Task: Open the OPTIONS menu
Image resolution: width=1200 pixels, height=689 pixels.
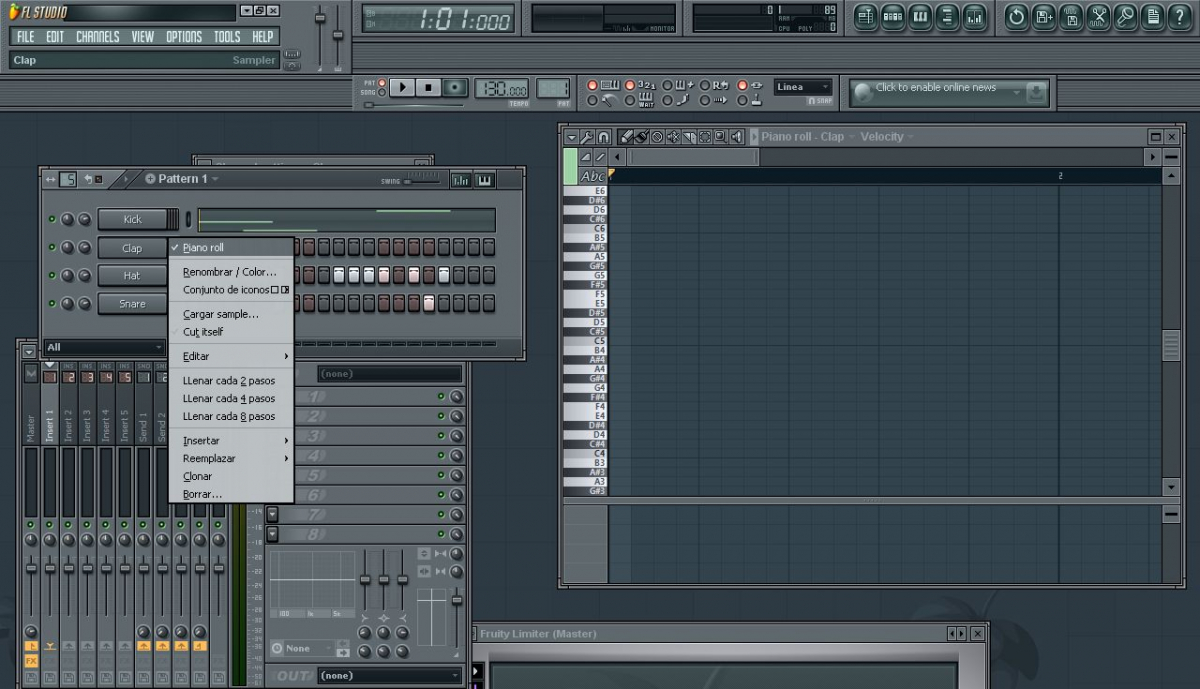Action: click(184, 37)
